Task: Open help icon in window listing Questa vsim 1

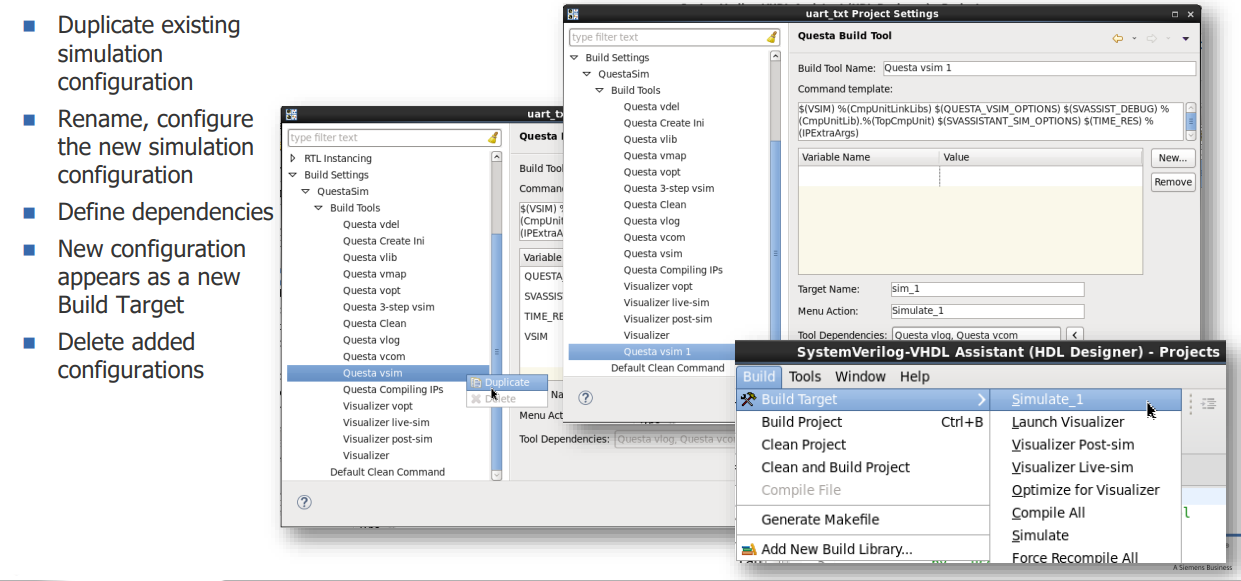Action: (x=586, y=397)
